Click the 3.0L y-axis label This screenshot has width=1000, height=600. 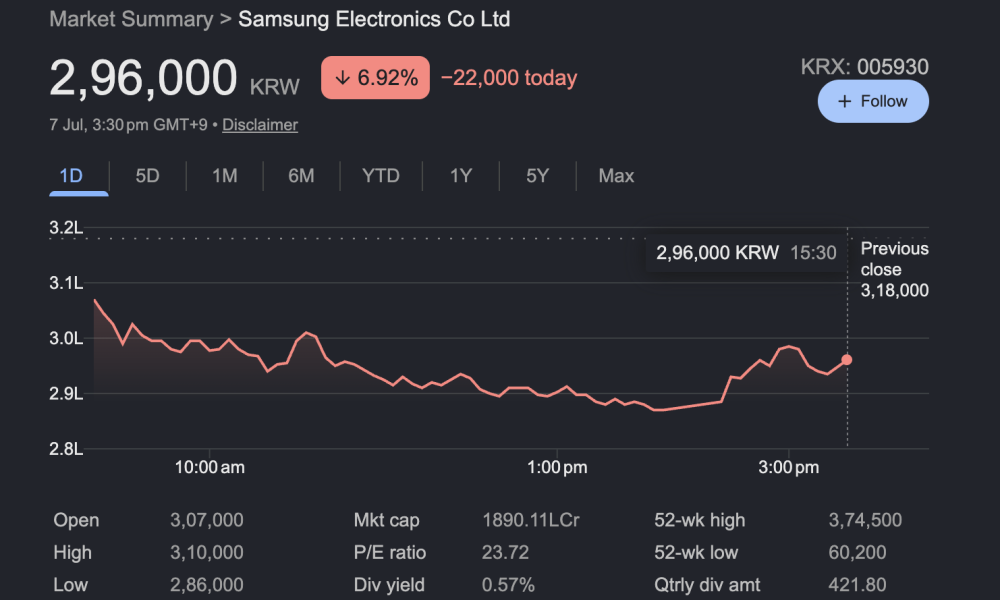click(x=66, y=339)
